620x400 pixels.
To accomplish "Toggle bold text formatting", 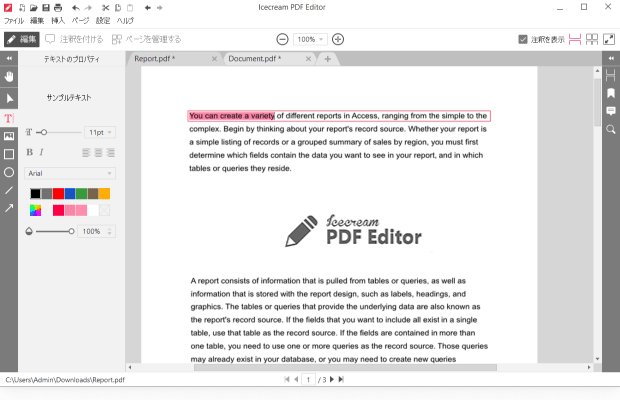I will [30, 152].
